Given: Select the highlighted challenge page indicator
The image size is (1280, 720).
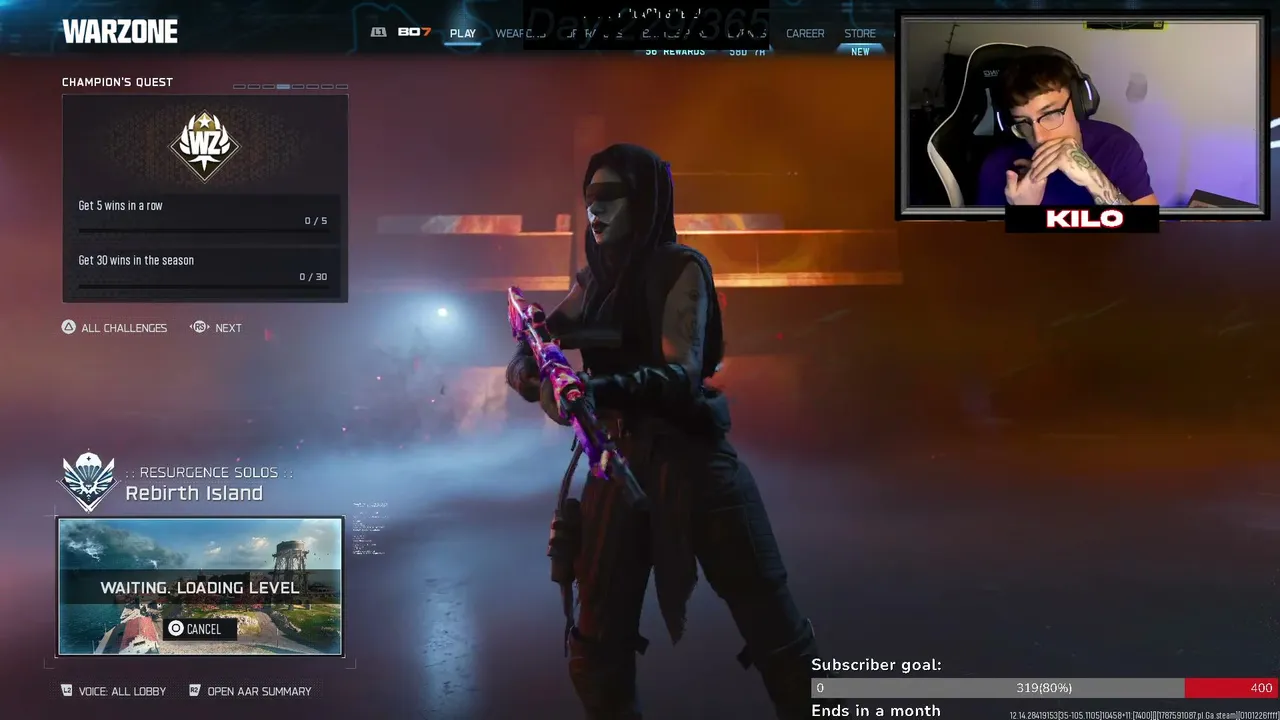Looking at the screenshot, I should coord(283,86).
